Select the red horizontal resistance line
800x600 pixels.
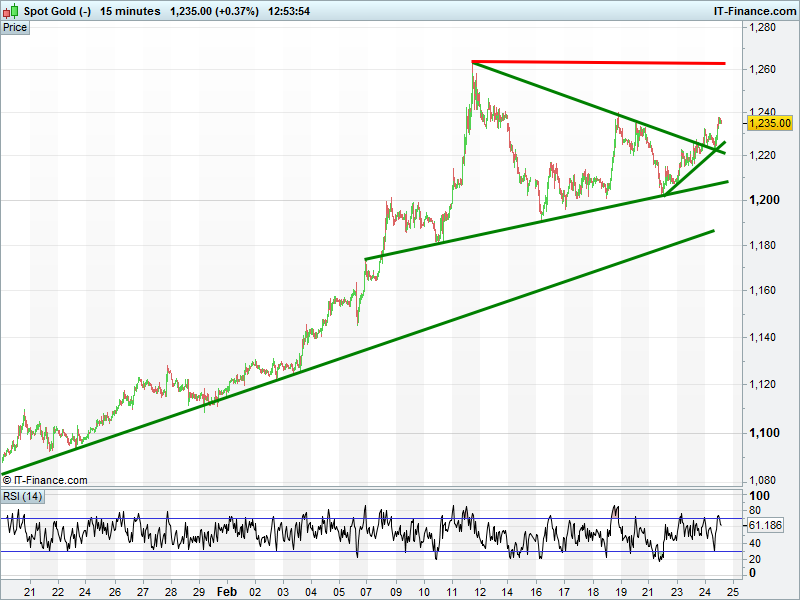pyautogui.click(x=600, y=62)
